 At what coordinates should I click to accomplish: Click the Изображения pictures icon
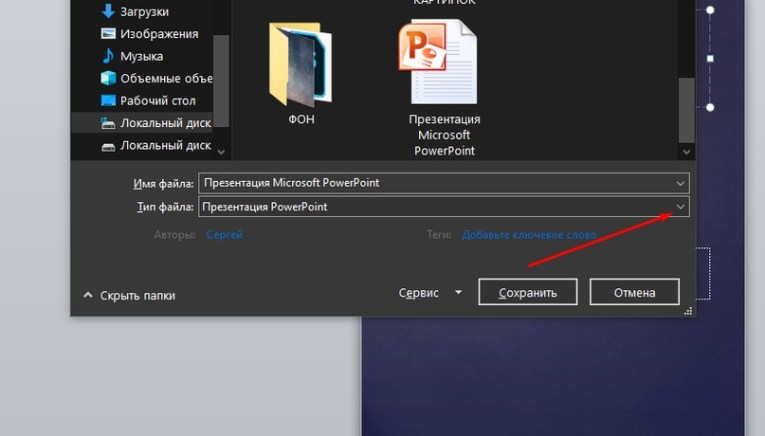click(108, 33)
